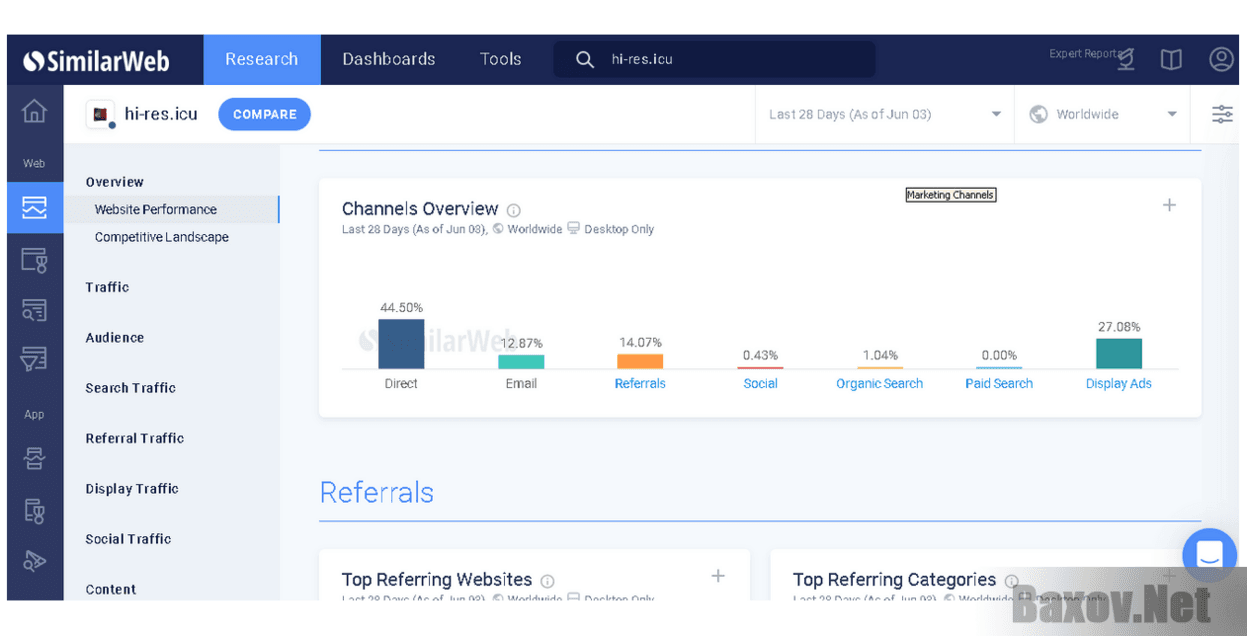Switch to the Dashboards tab
The height and width of the screenshot is (636, 1247).
point(388,59)
